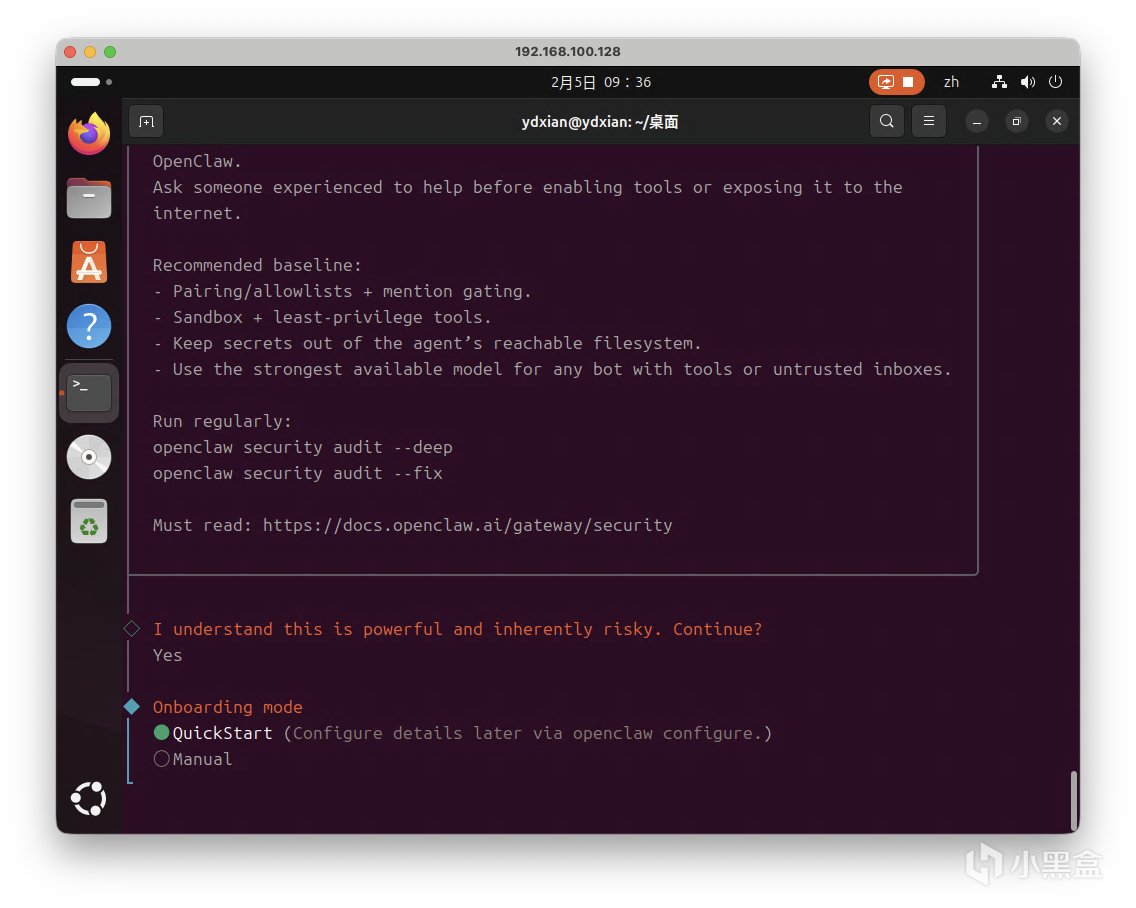The height and width of the screenshot is (908, 1136).
Task: Click the Terminal icon in dock
Action: coord(89,392)
